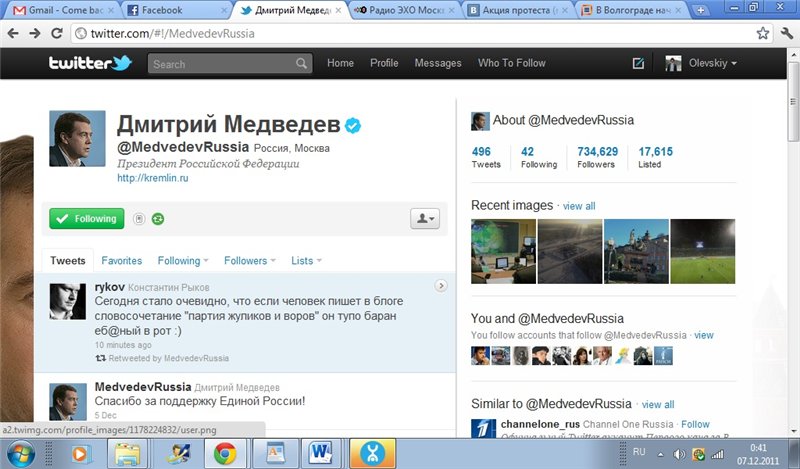This screenshot has width=800, height=469.
Task: Click the search magnifier icon
Action: pos(301,64)
